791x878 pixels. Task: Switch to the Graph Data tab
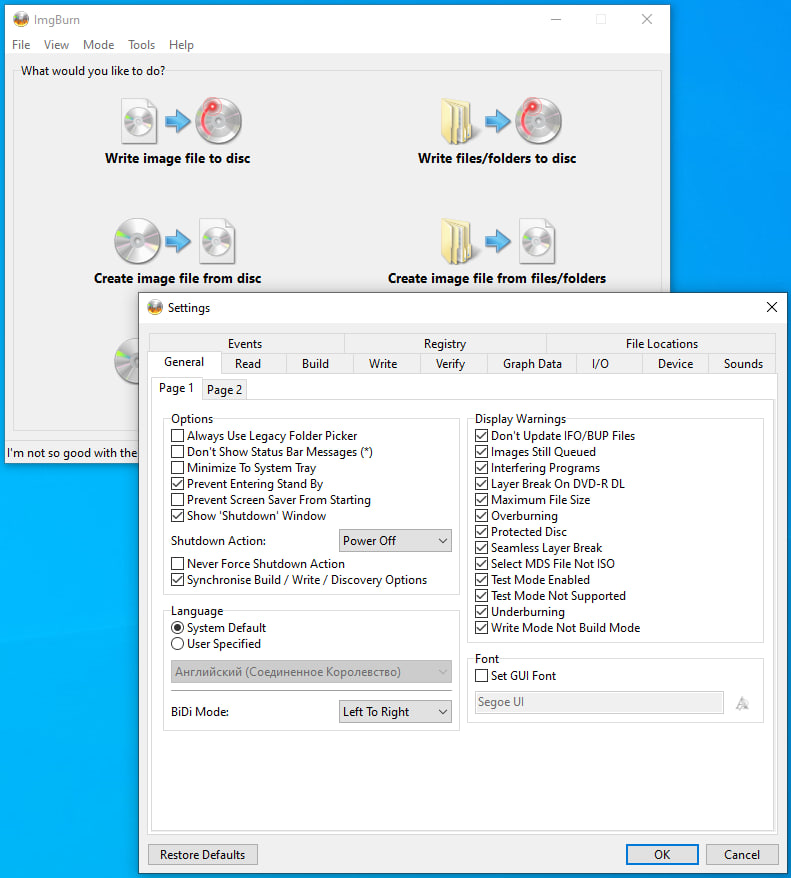coord(532,364)
